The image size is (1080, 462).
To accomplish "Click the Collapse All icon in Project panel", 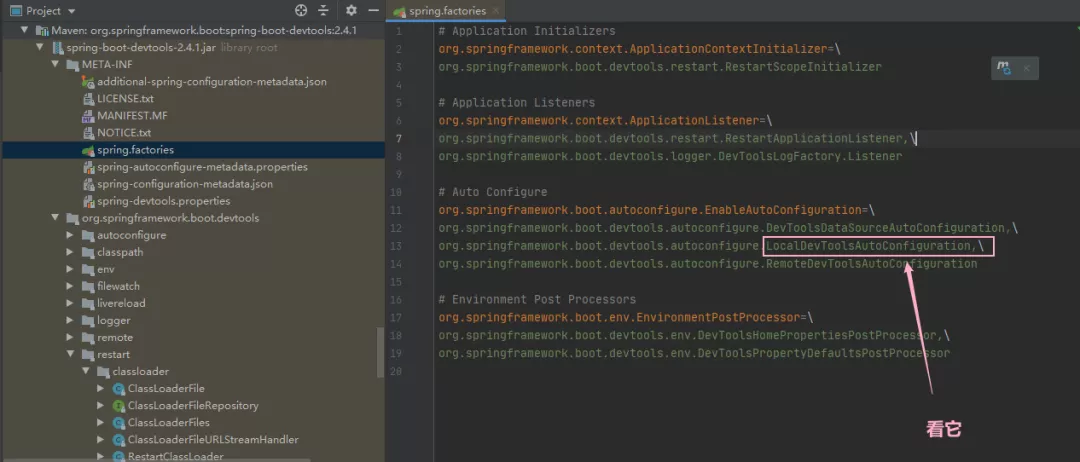I will (x=323, y=10).
